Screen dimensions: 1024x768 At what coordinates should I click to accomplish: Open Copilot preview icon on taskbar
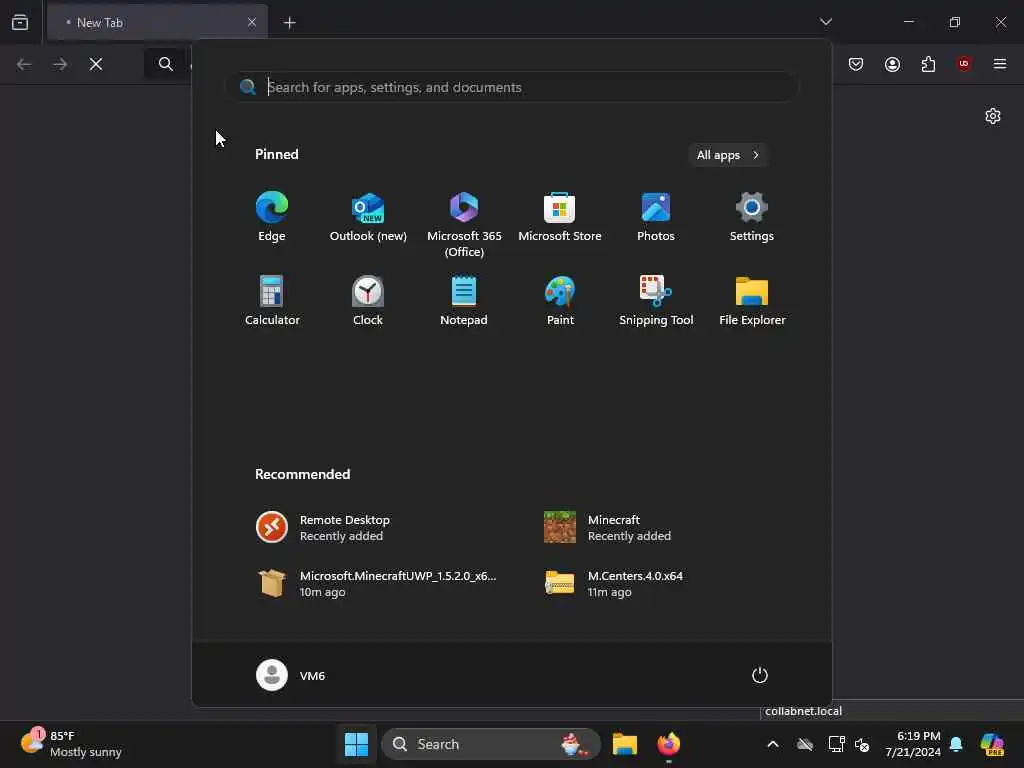point(992,744)
